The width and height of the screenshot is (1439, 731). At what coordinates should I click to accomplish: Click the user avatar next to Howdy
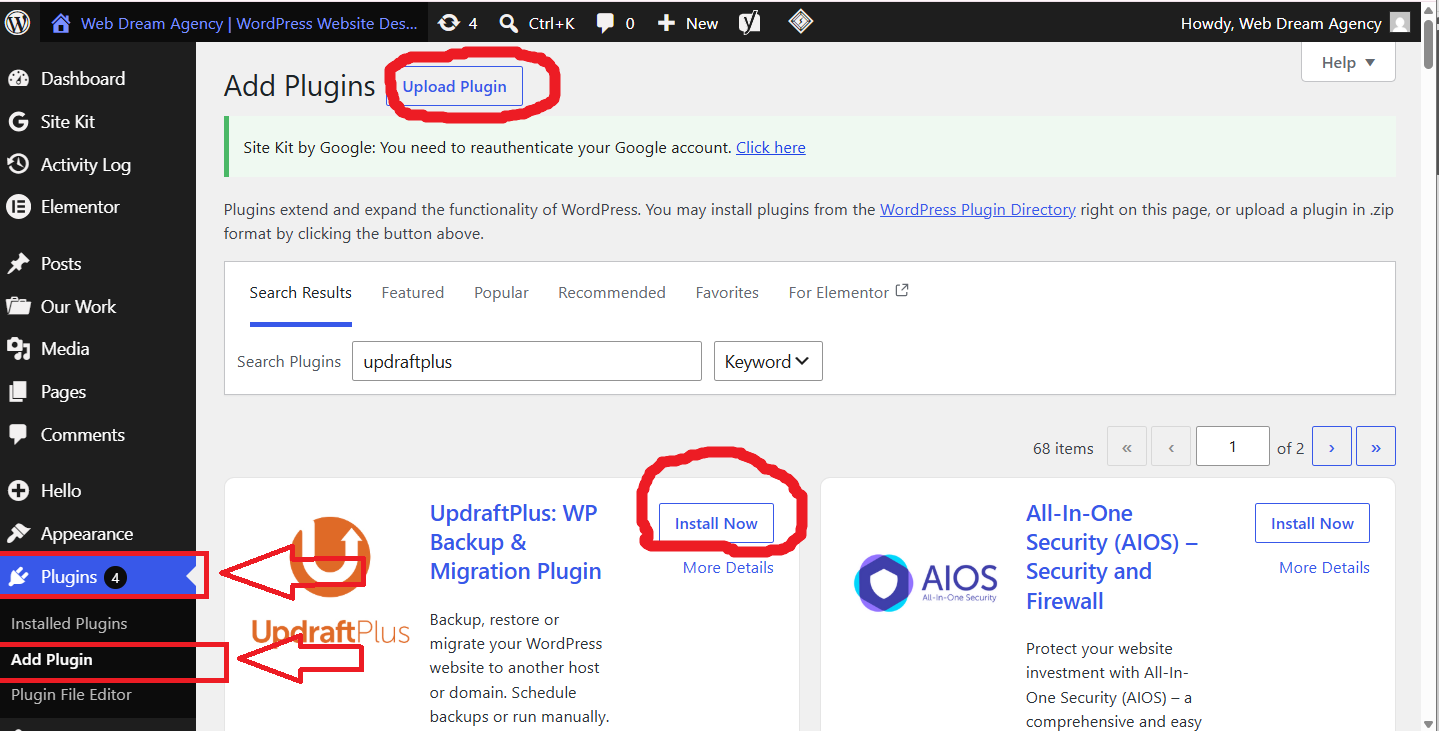click(x=1401, y=23)
